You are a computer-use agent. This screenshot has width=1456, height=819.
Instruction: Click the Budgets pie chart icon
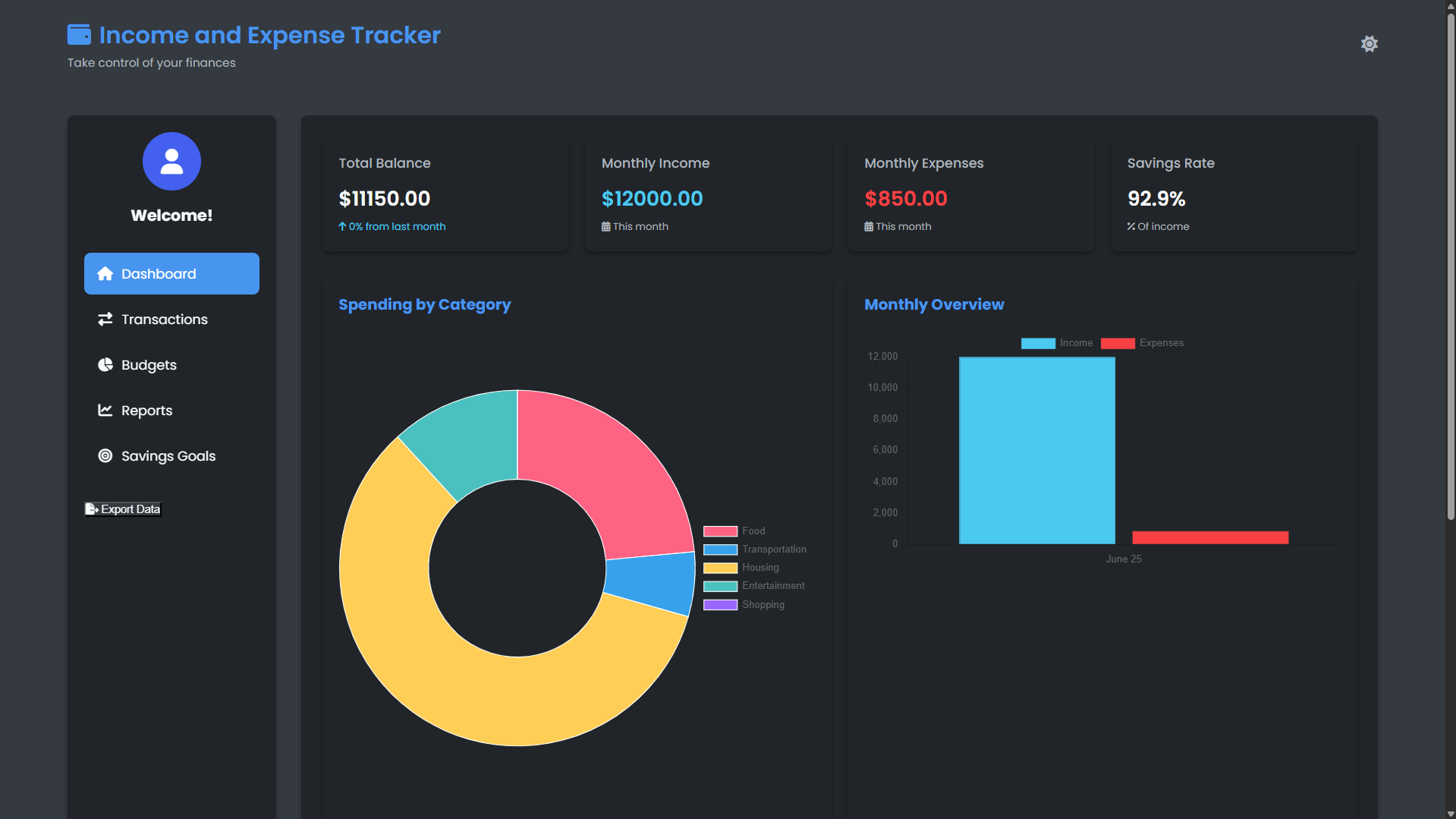click(x=105, y=365)
